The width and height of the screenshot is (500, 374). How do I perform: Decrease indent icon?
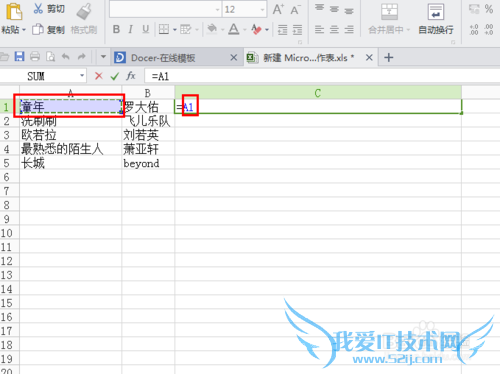click(283, 30)
